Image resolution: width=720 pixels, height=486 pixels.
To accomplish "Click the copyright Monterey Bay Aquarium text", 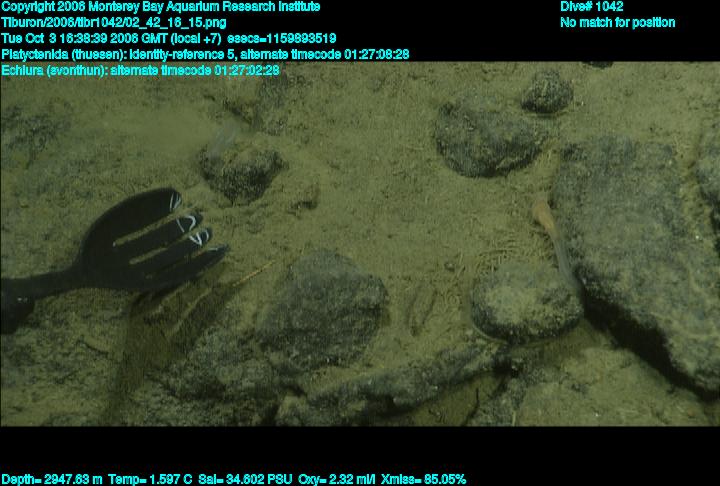I will coord(160,6).
